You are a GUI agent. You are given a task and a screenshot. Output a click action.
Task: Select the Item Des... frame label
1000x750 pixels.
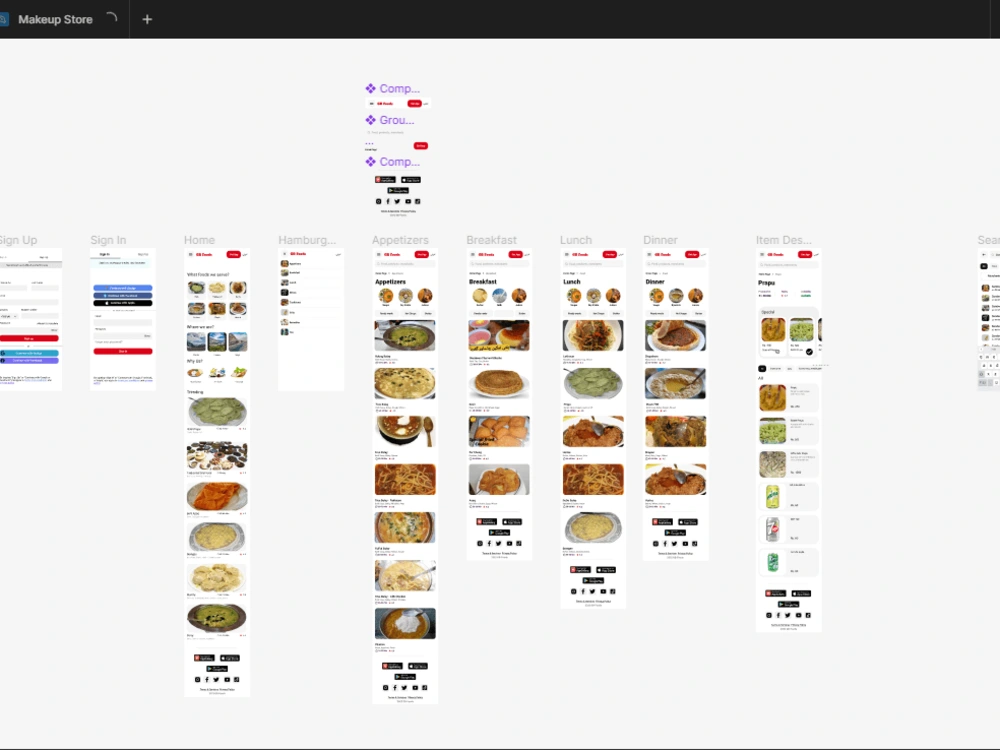(784, 240)
